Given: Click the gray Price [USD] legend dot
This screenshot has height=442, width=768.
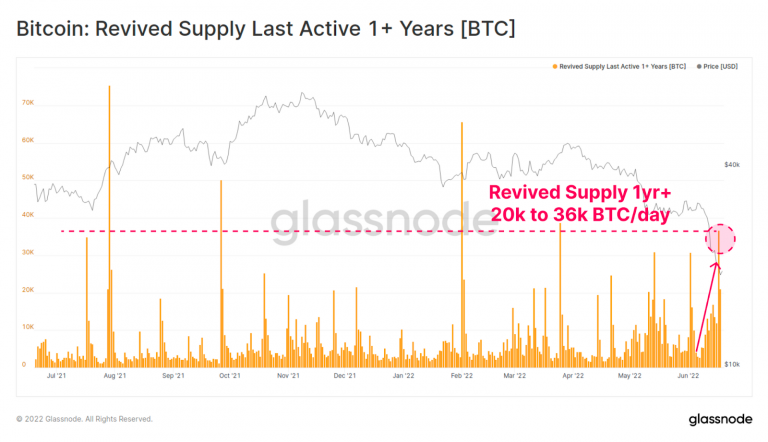Looking at the screenshot, I should 699,67.
